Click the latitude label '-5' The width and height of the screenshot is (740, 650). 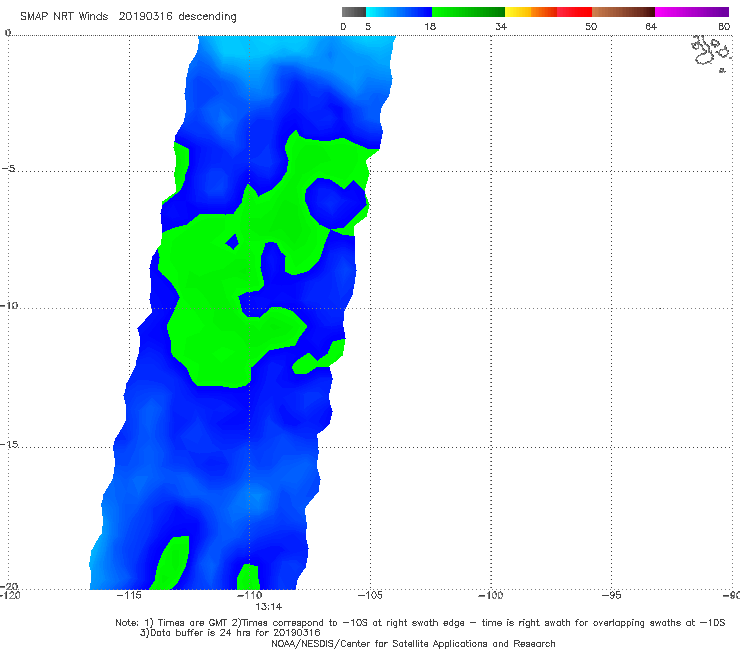point(9,169)
